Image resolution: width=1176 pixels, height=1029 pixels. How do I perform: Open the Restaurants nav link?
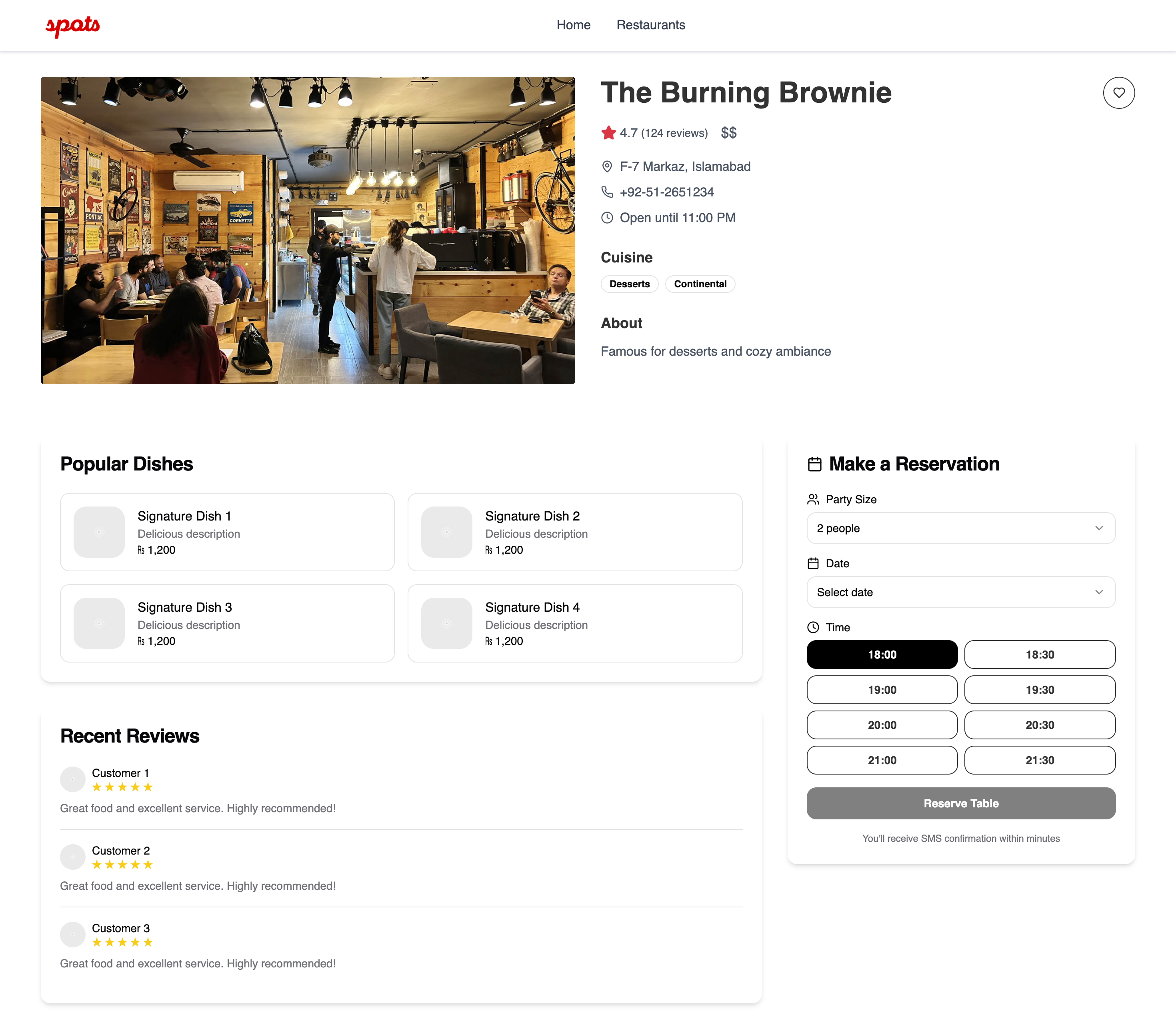click(650, 25)
